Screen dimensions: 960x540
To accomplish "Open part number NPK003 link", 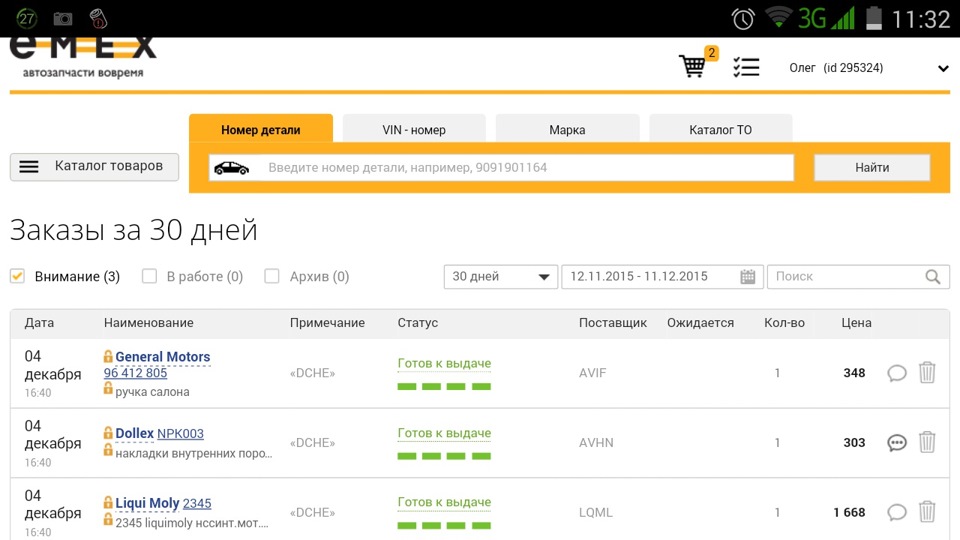I will click(181, 433).
